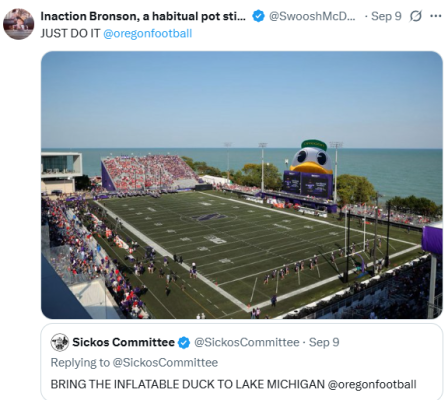This screenshot has width=448, height=400.
Task: Click the @SickosCommittee handle beside the name
Action: pos(247,342)
